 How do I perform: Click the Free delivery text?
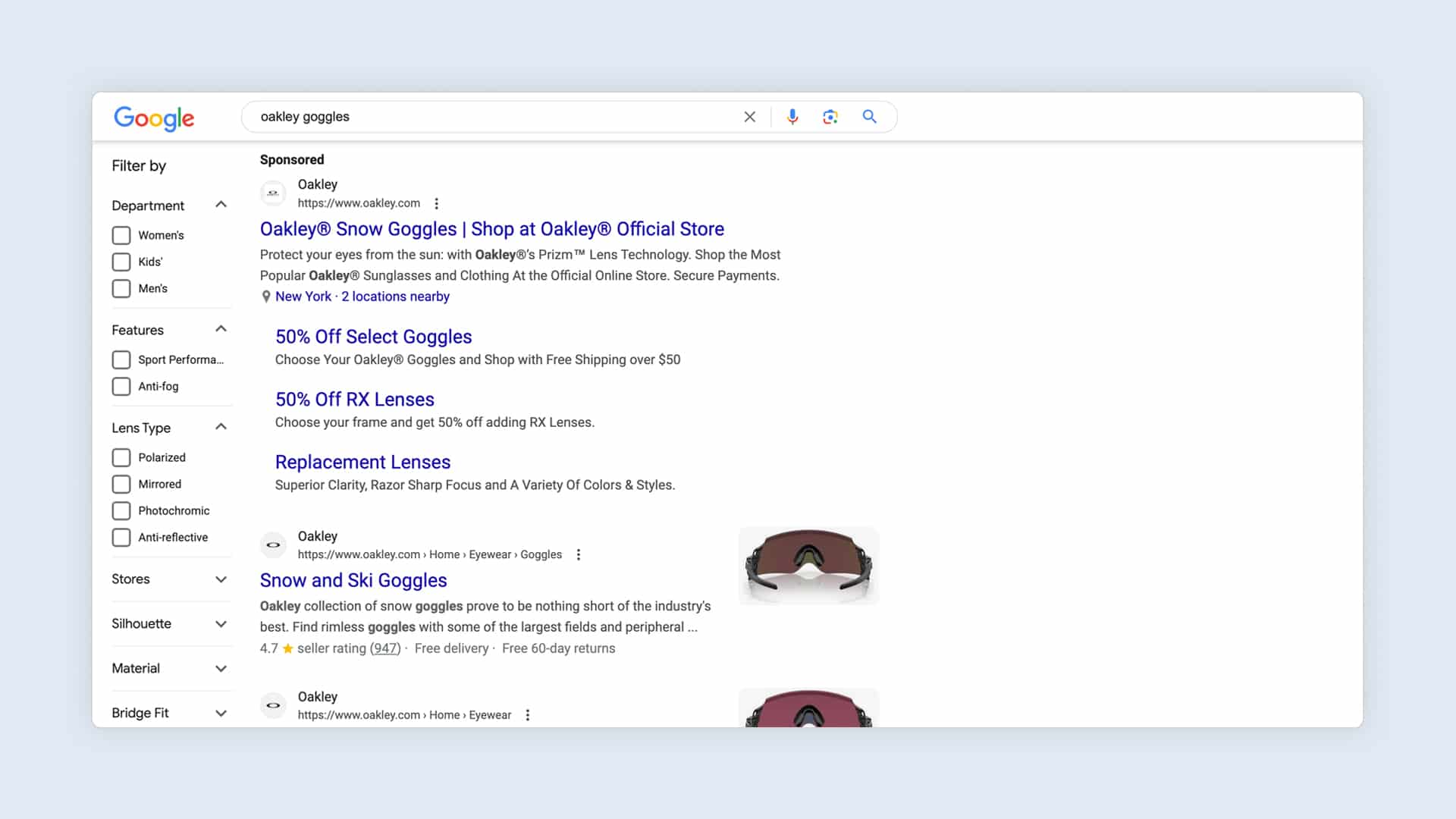click(451, 648)
